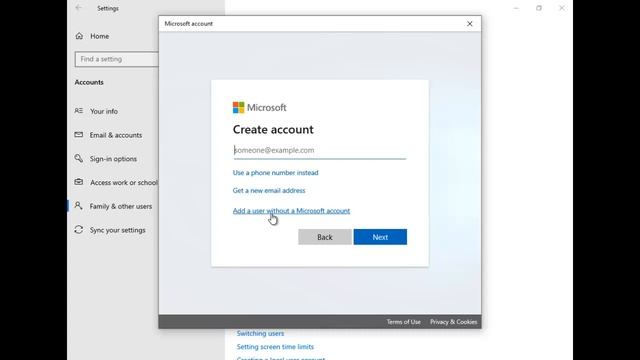The image size is (640, 360).
Task: Click the Next button
Action: 380,237
